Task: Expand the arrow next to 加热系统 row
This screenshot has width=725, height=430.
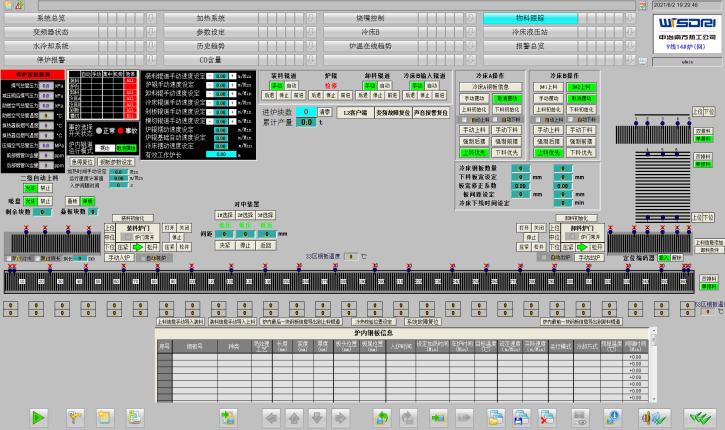Action: (311, 18)
